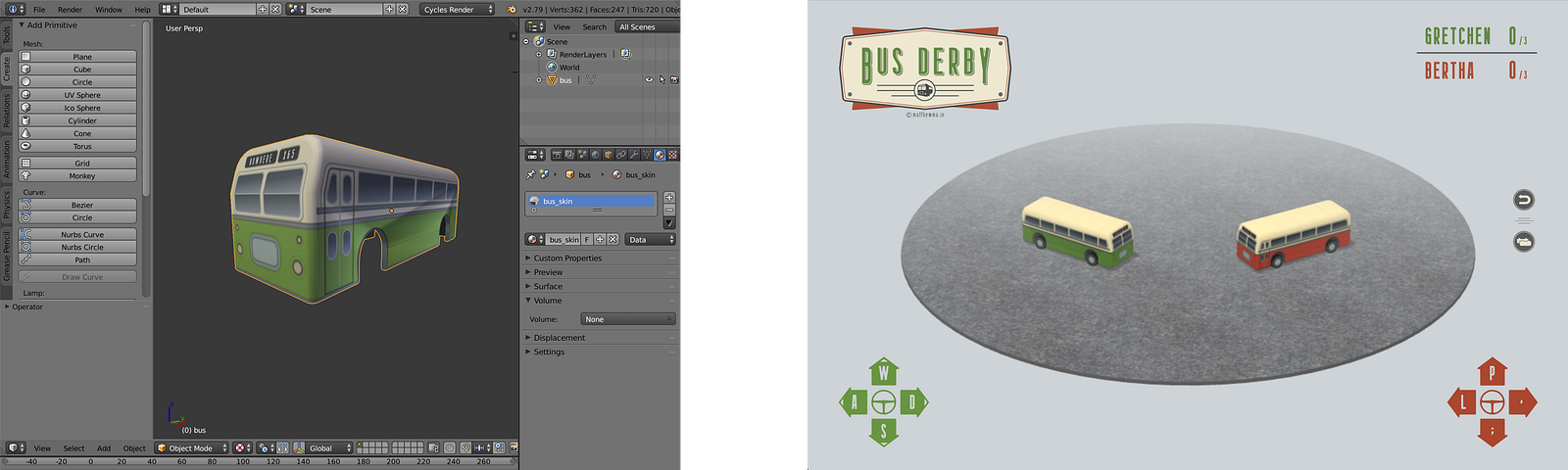Open the Material properties tab icon
The width and height of the screenshot is (1568, 470).
[660, 155]
